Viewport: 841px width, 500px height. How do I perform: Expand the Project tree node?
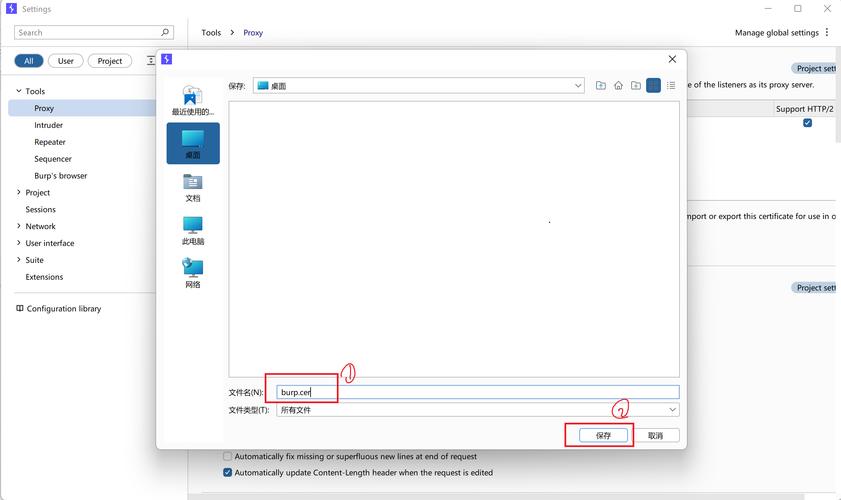point(19,192)
